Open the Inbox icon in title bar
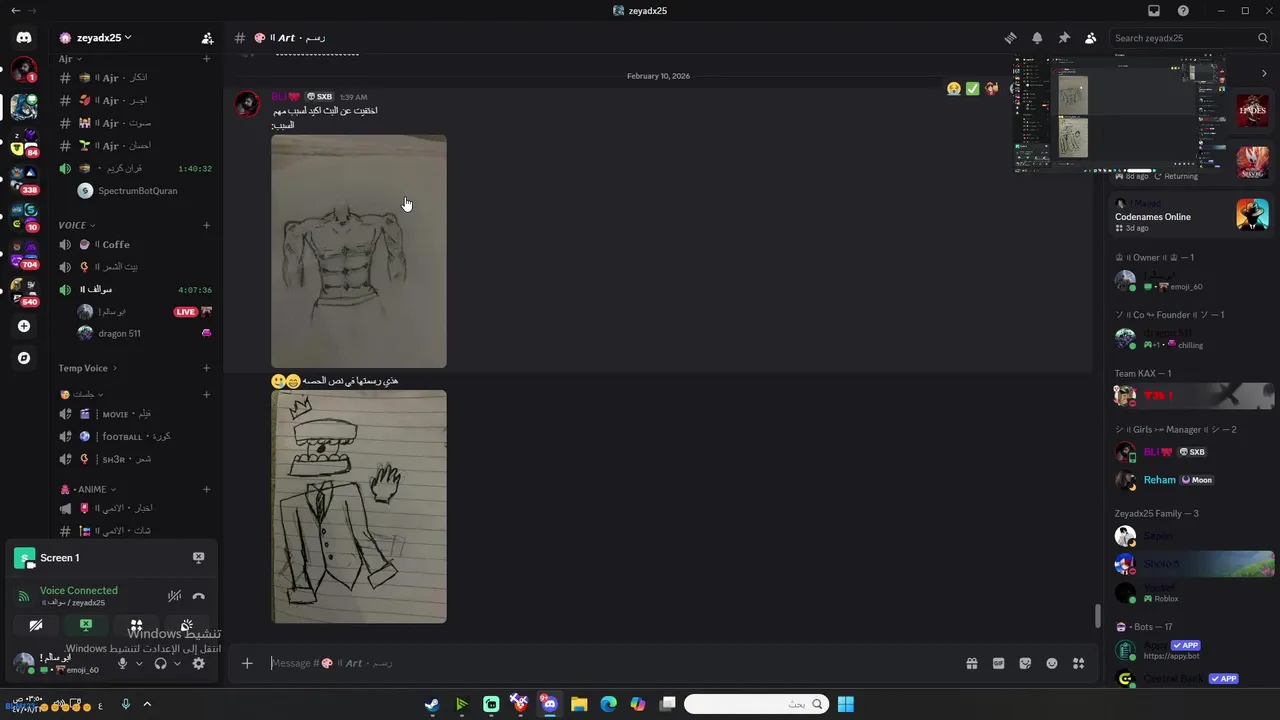 tap(1154, 11)
